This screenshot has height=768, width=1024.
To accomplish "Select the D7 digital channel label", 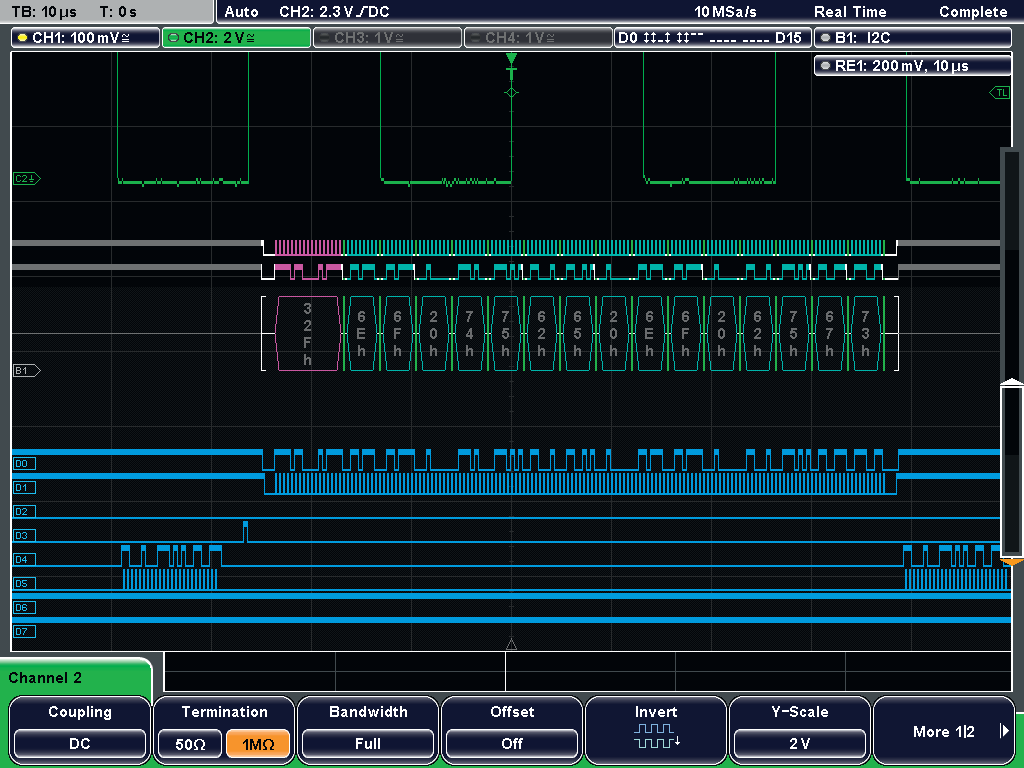I will tap(24, 631).
